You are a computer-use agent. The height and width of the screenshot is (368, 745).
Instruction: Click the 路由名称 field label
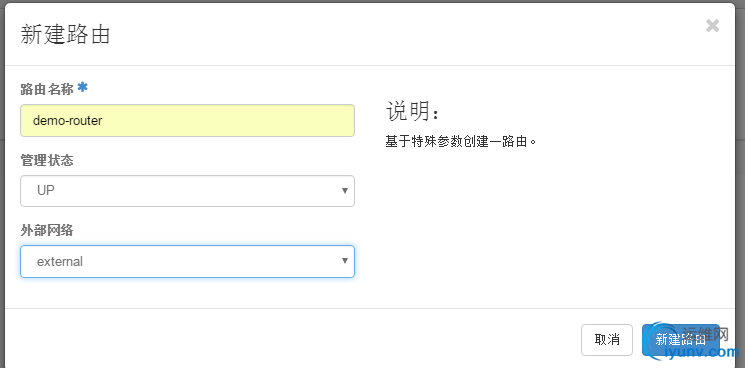[47, 89]
